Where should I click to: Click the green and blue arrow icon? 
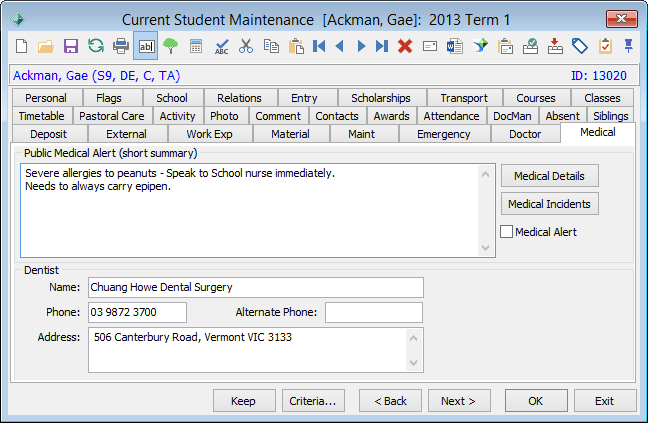point(480,46)
